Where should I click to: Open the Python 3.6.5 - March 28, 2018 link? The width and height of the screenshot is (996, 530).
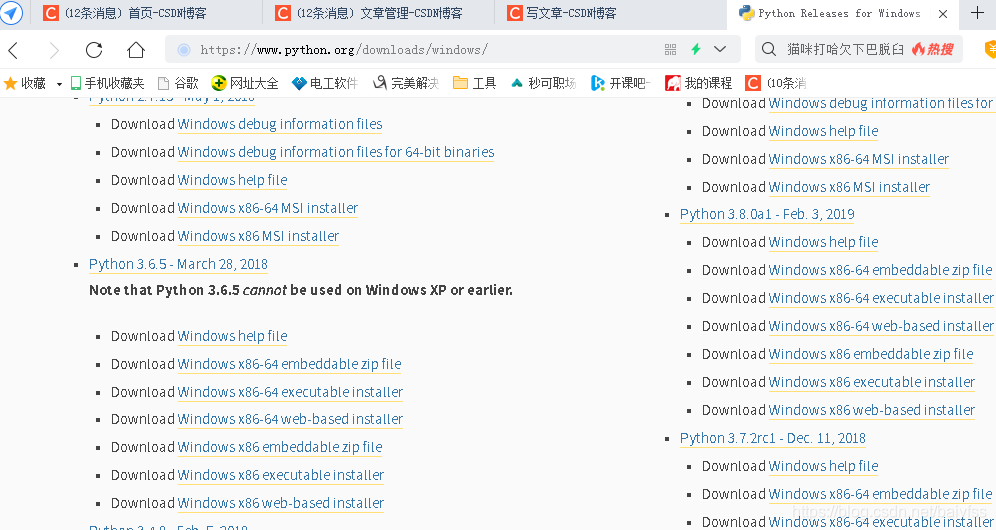(178, 264)
